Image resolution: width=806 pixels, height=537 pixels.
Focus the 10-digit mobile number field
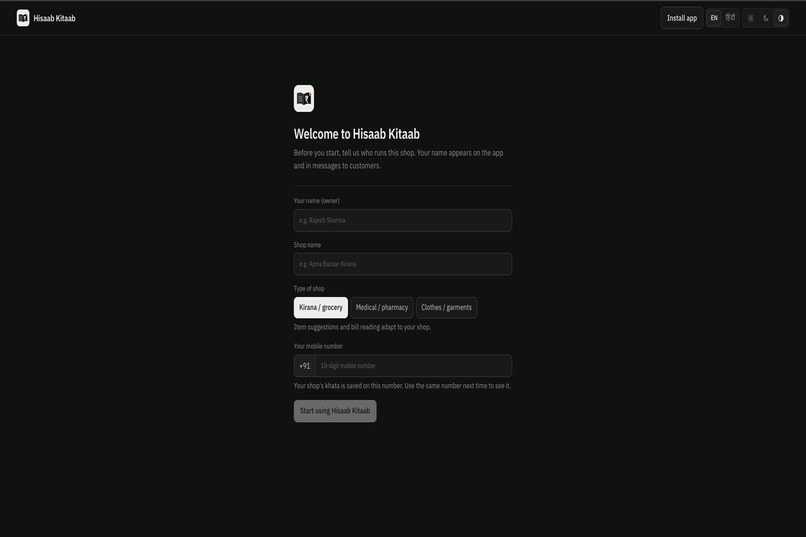(x=413, y=366)
